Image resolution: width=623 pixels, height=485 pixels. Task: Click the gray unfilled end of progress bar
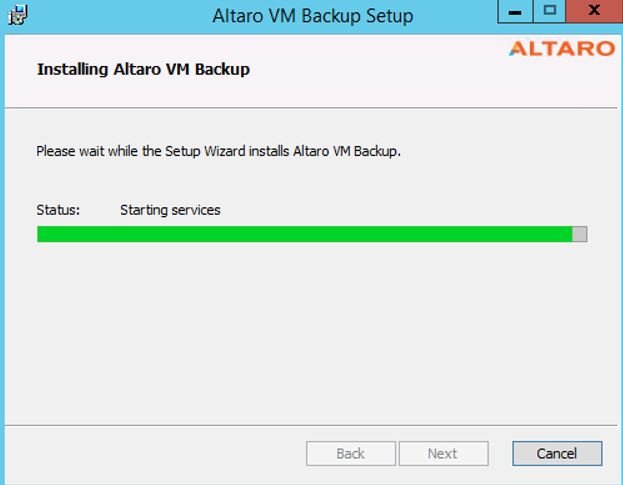coord(580,234)
